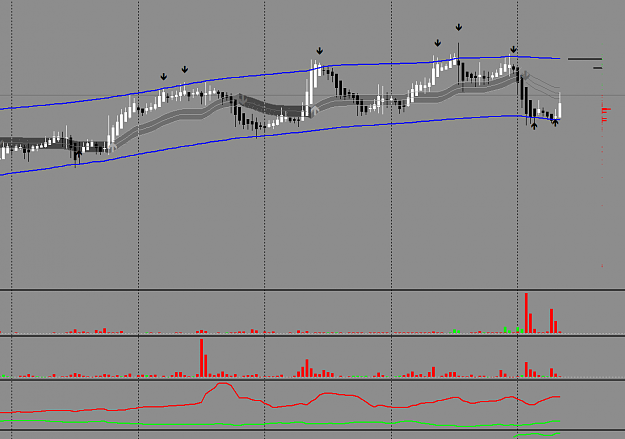The width and height of the screenshot is (625, 439).
Task: Select the upper blue channel line
Action: pyautogui.click(x=279, y=73)
